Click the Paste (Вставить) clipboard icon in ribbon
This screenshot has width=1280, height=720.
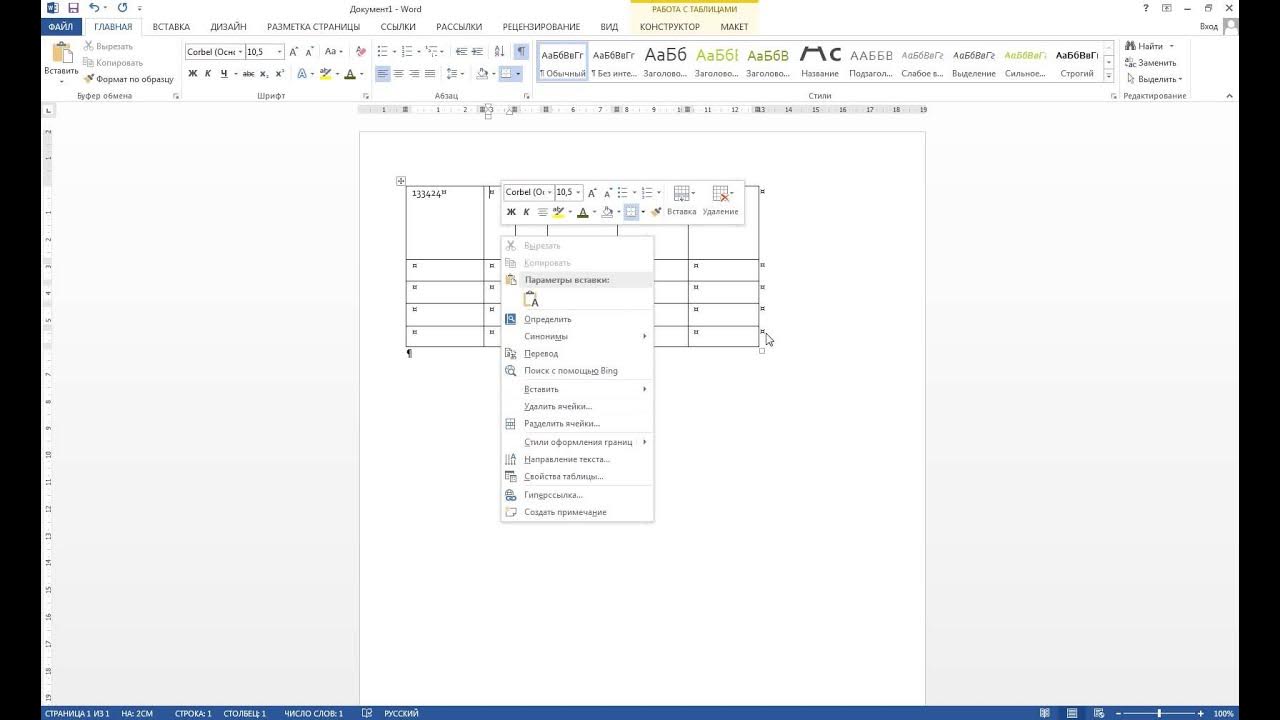click(x=61, y=53)
